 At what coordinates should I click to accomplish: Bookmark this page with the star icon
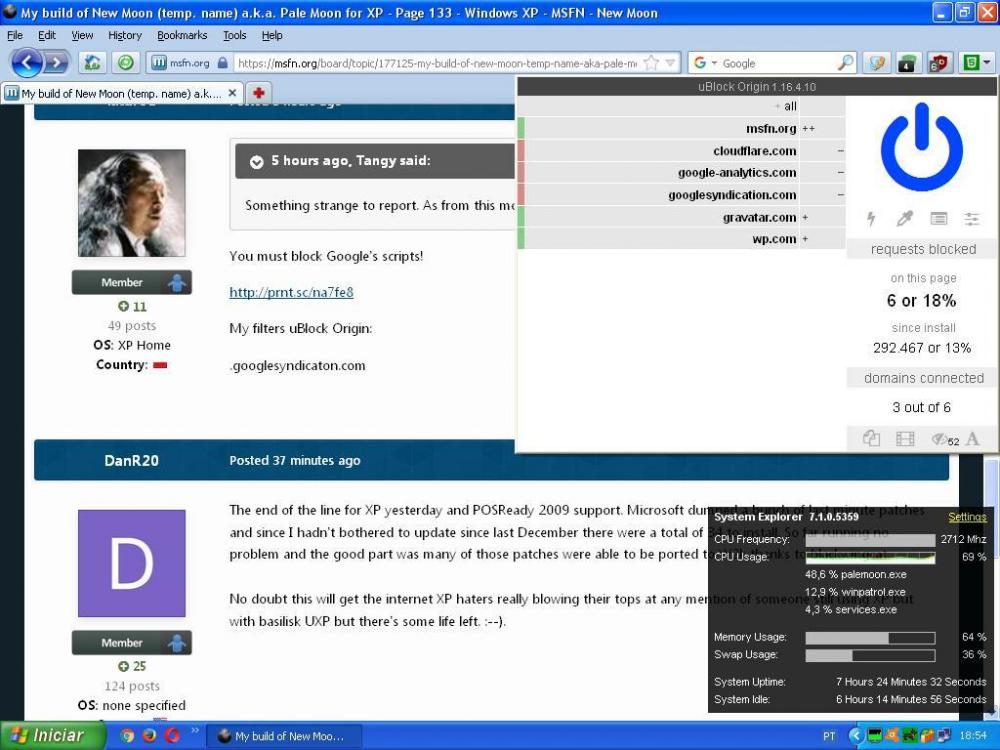651,62
